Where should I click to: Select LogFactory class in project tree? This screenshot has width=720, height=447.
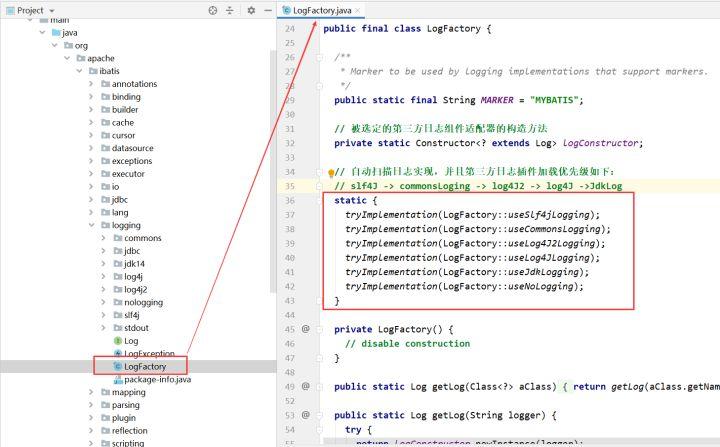click(x=144, y=367)
